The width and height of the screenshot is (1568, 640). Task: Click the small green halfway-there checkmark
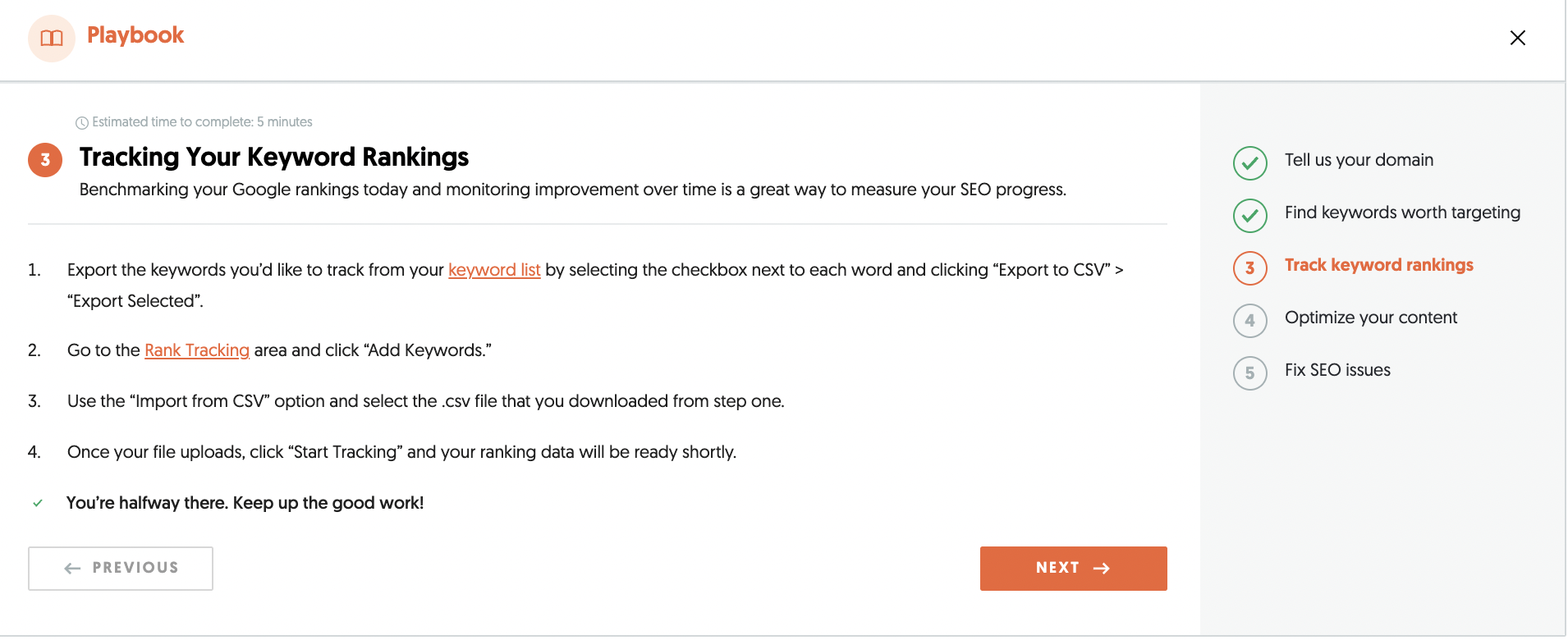click(38, 503)
